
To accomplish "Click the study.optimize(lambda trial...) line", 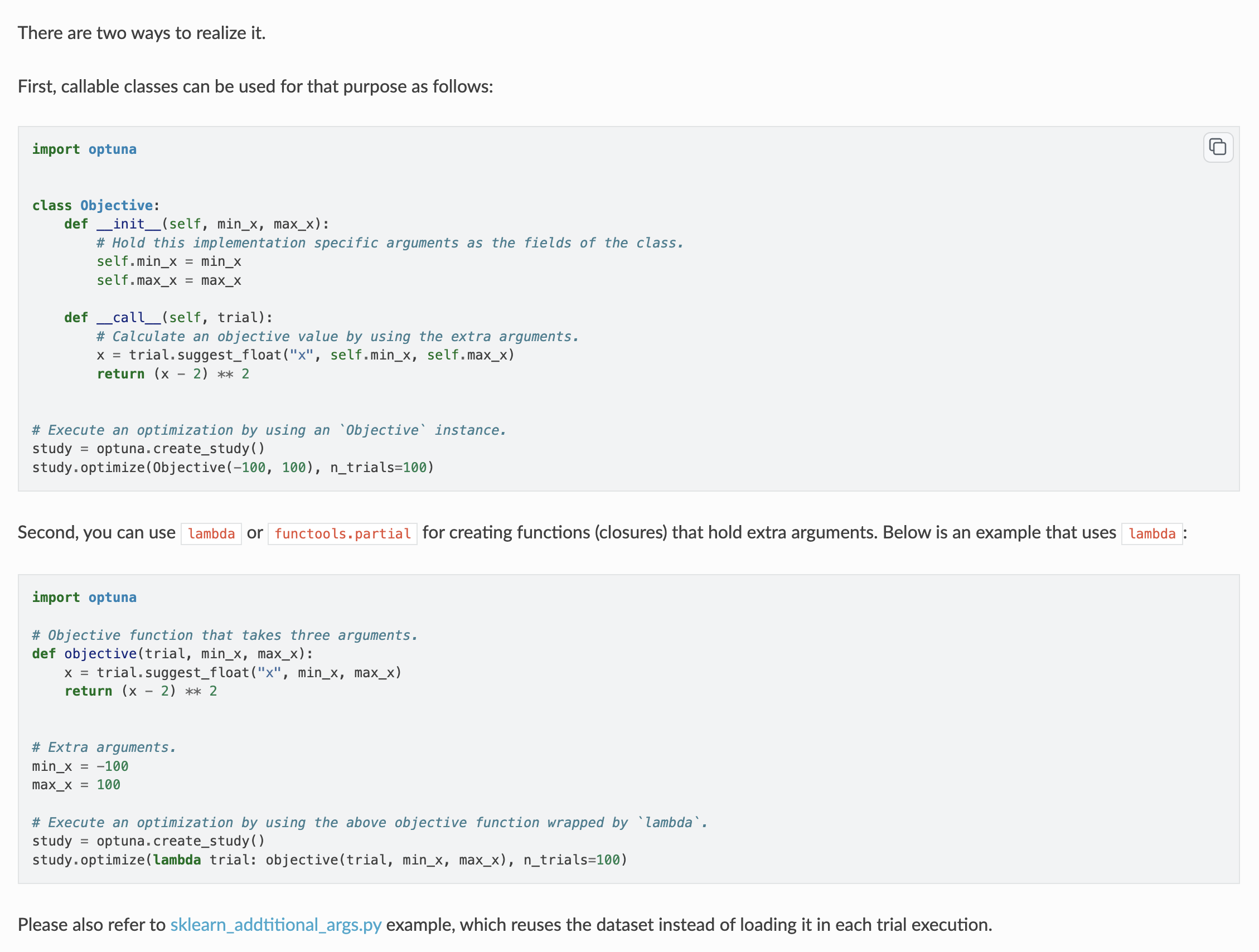I will click(x=329, y=860).
